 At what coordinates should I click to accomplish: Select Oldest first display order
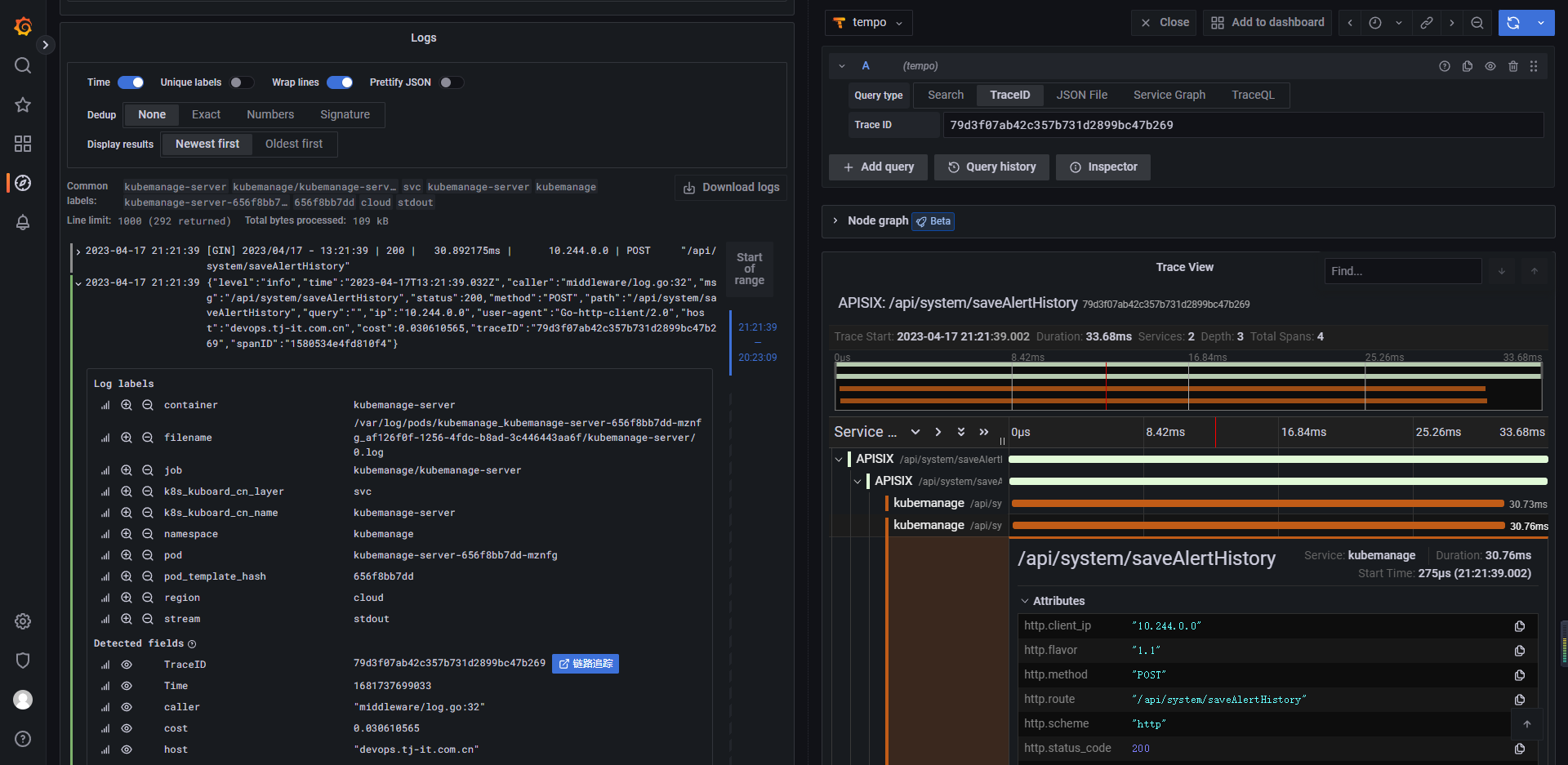(294, 145)
